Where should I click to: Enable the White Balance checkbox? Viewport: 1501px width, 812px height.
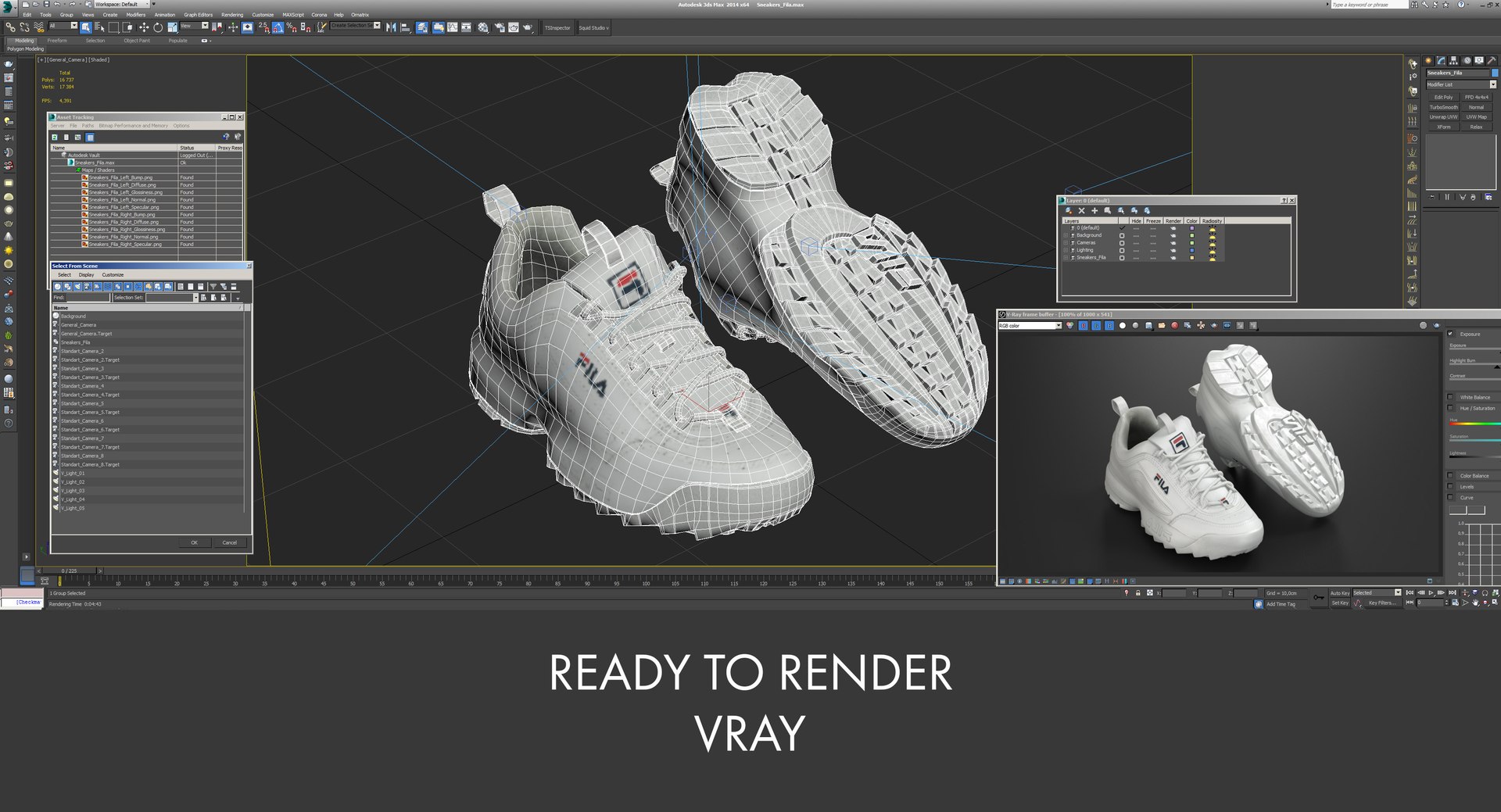[x=1450, y=397]
